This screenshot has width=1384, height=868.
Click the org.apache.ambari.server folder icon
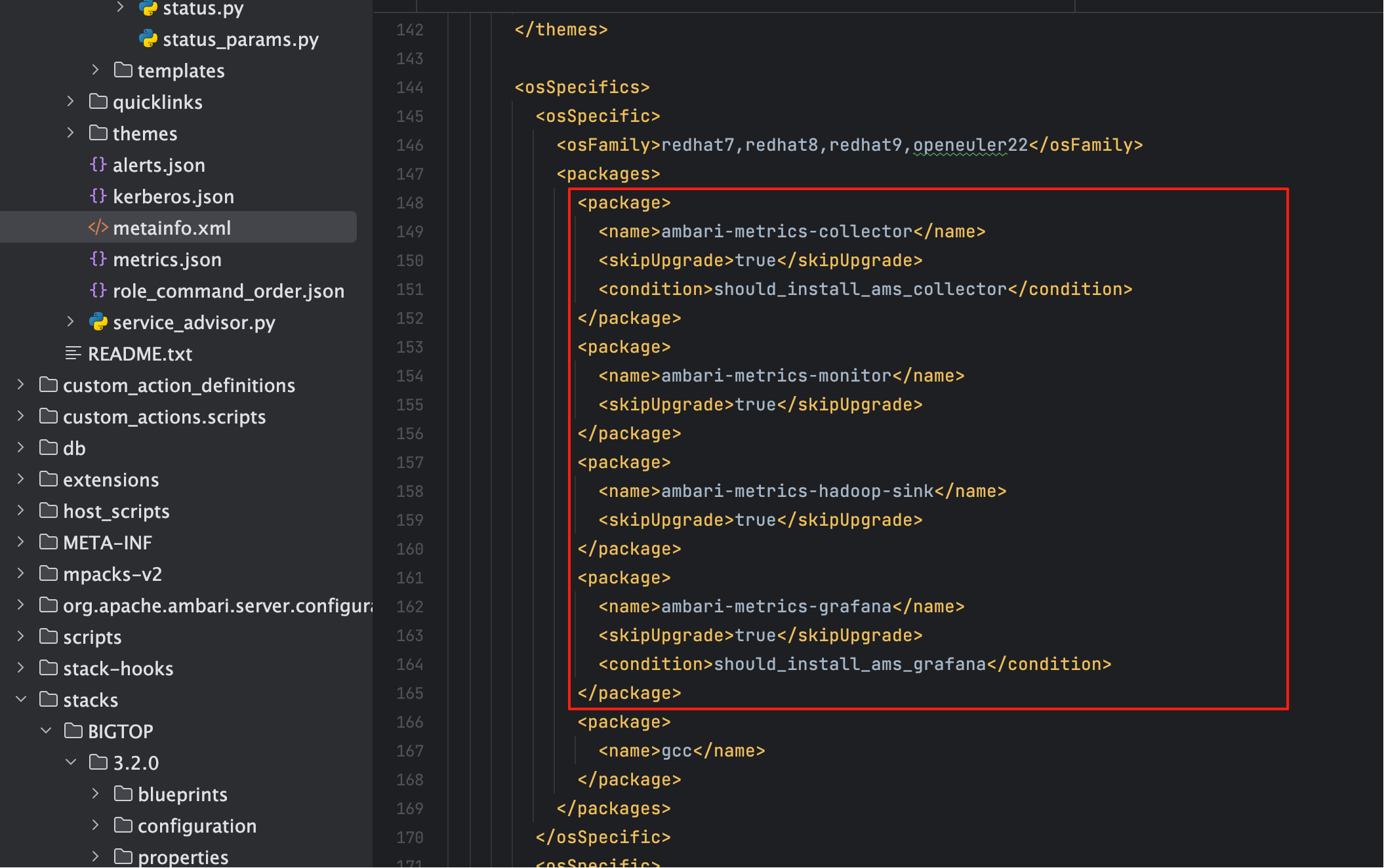pos(49,605)
